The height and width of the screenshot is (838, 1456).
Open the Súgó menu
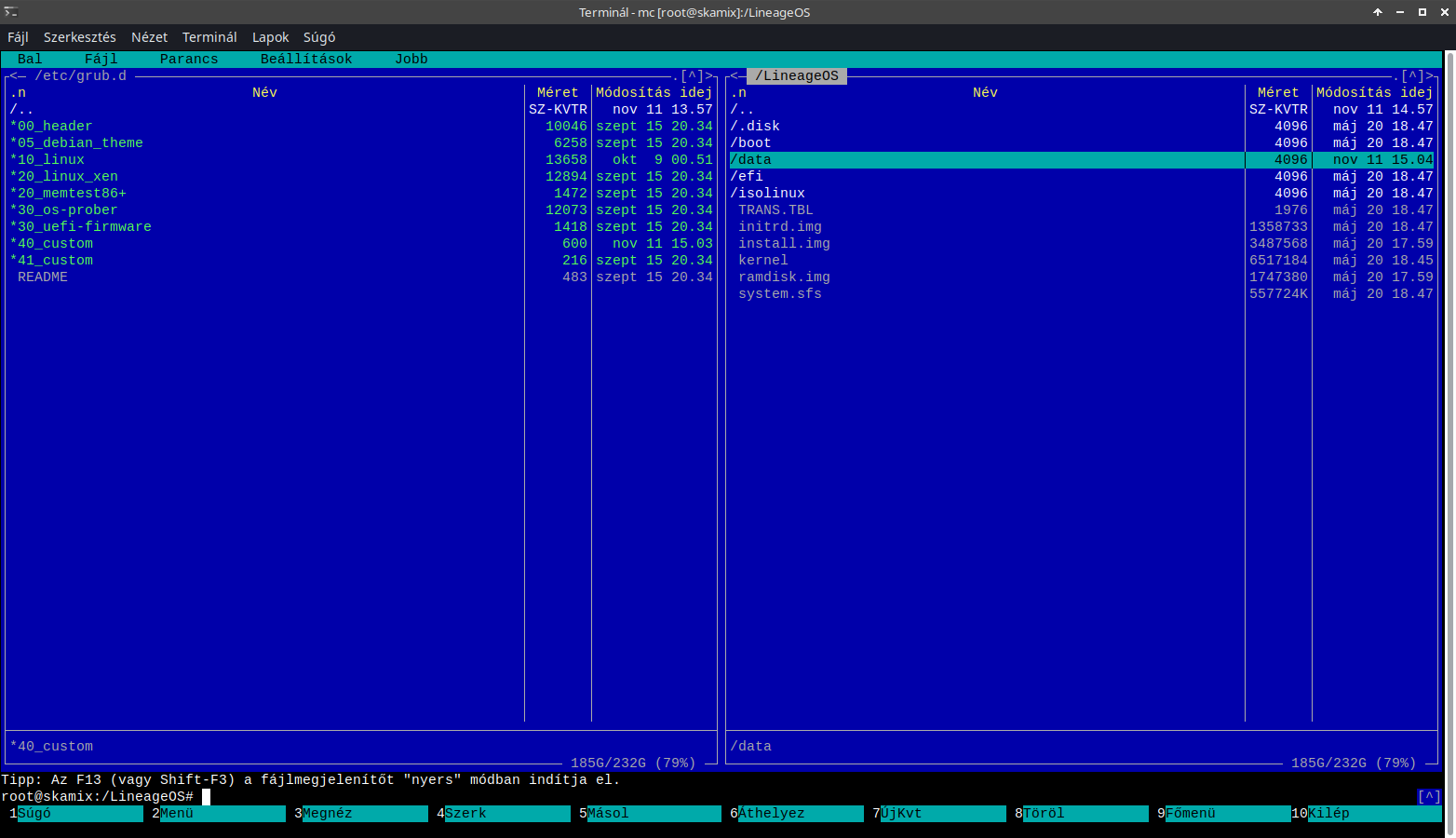pos(319,37)
